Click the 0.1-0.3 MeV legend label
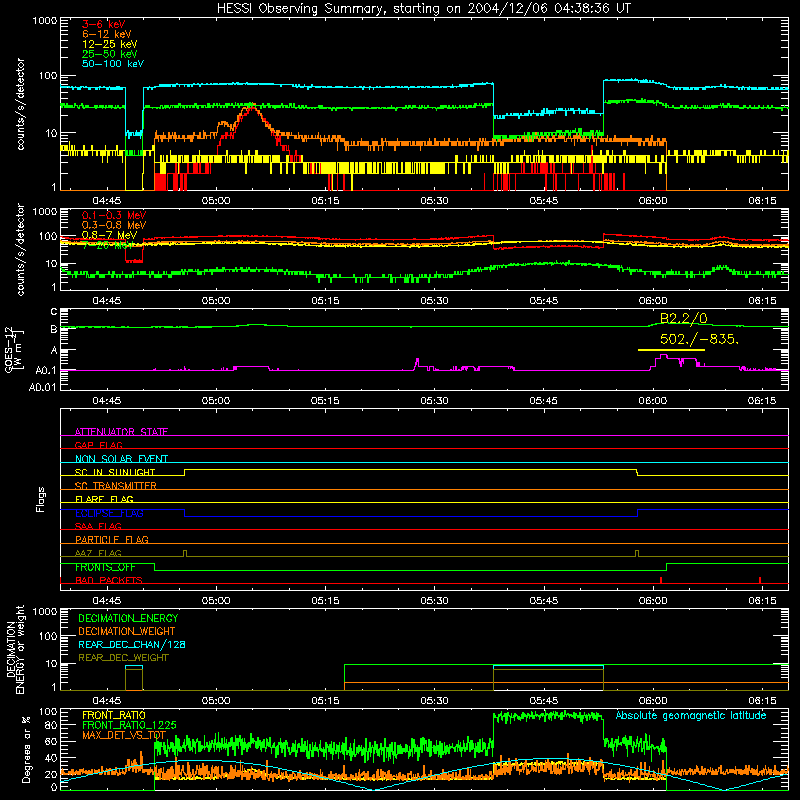 114,215
